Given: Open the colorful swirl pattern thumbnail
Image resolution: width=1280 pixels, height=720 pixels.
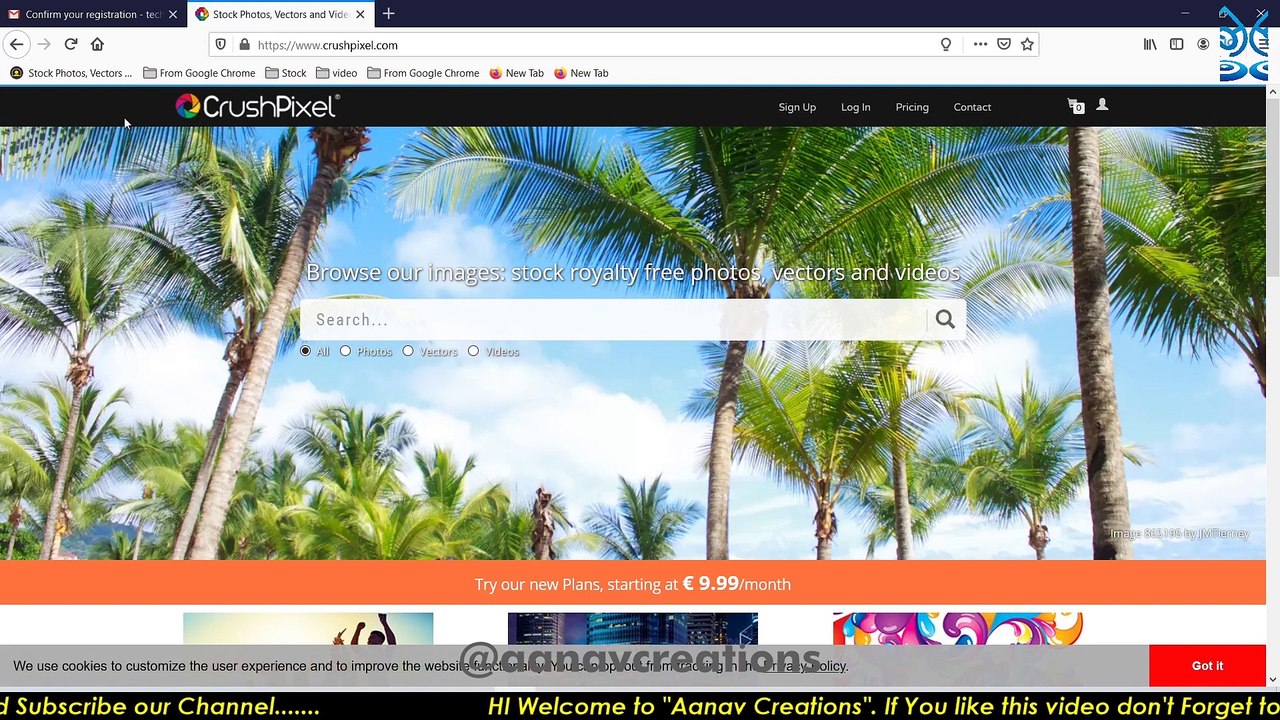Looking at the screenshot, I should [958, 630].
